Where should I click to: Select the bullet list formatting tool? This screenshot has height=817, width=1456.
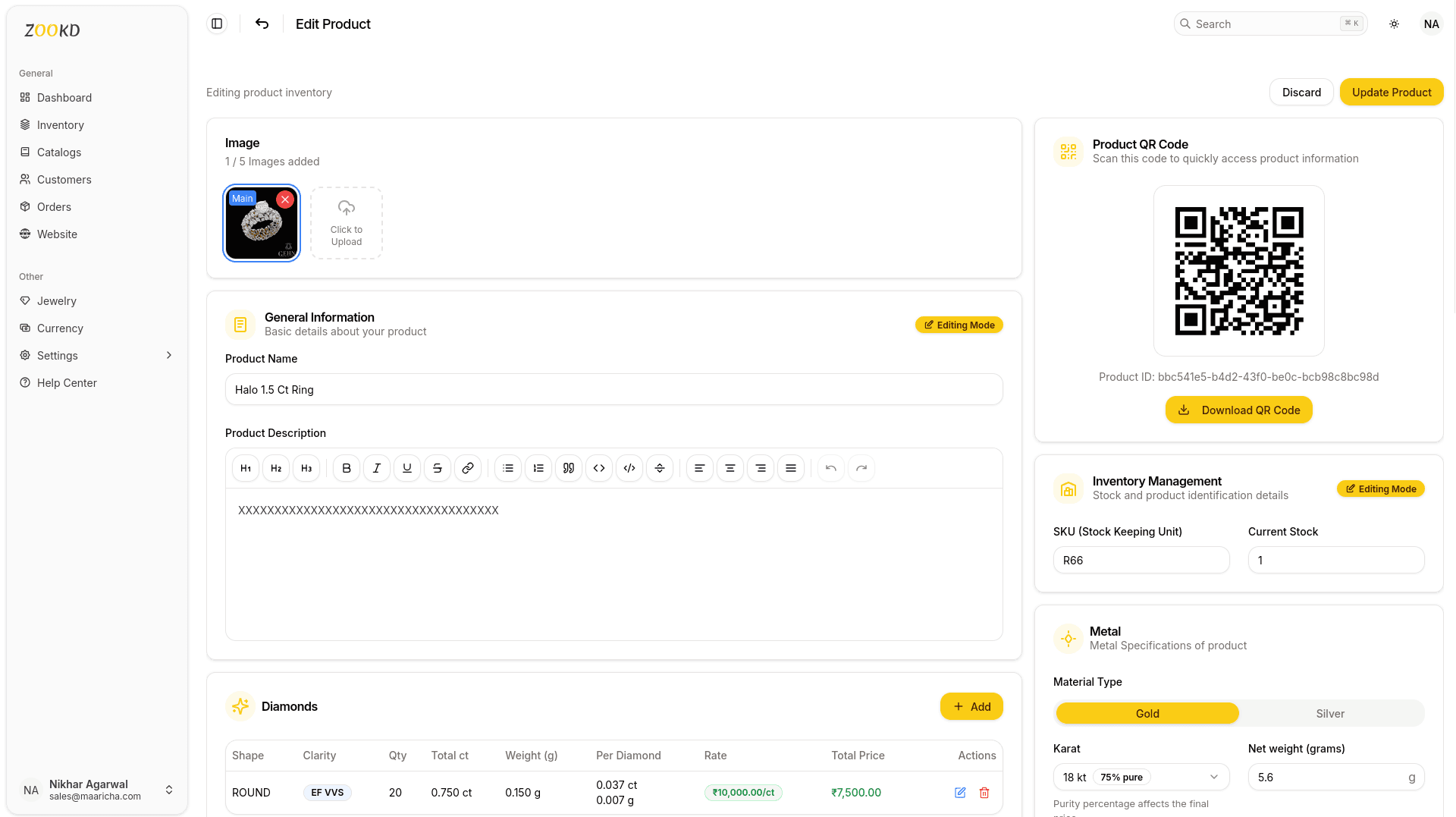coord(508,468)
